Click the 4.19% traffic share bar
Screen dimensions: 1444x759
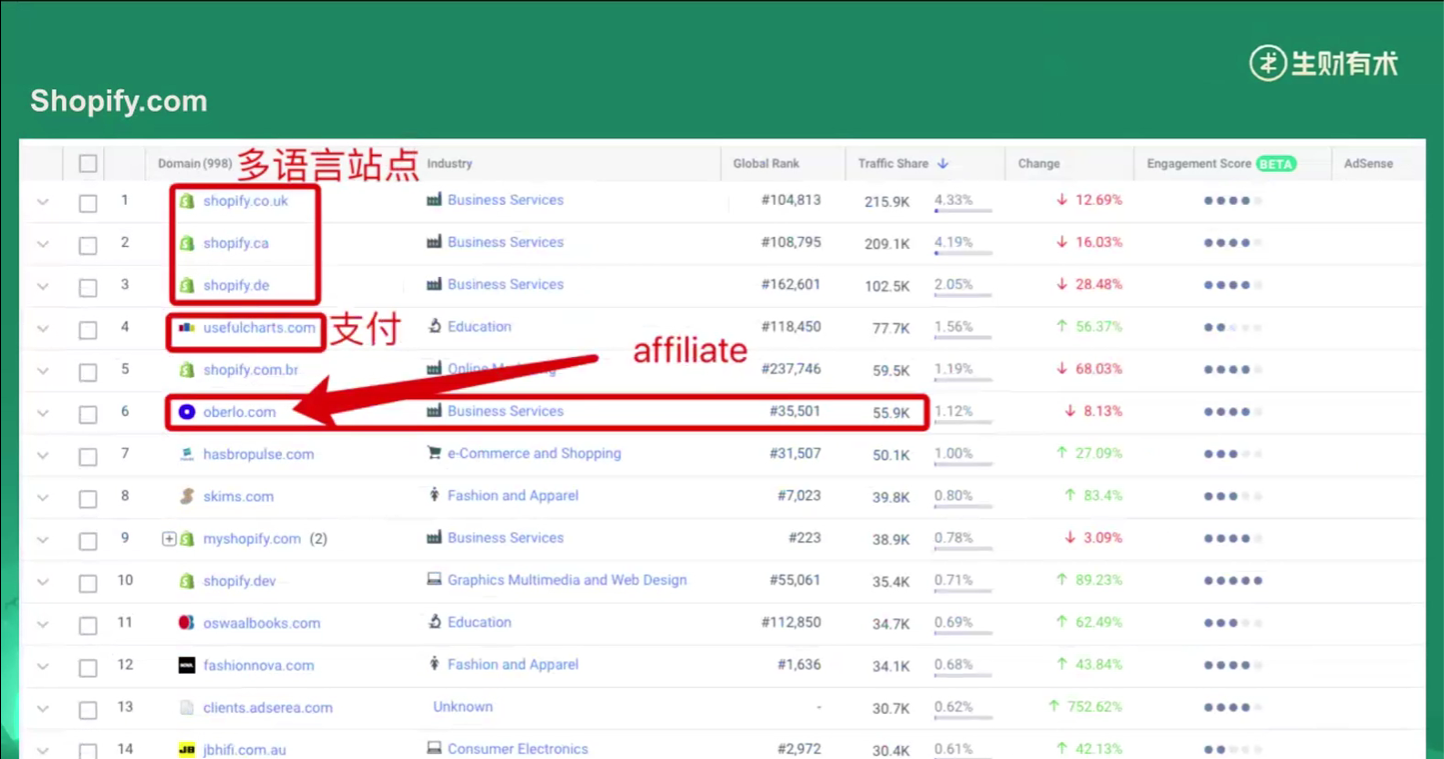click(x=963, y=253)
